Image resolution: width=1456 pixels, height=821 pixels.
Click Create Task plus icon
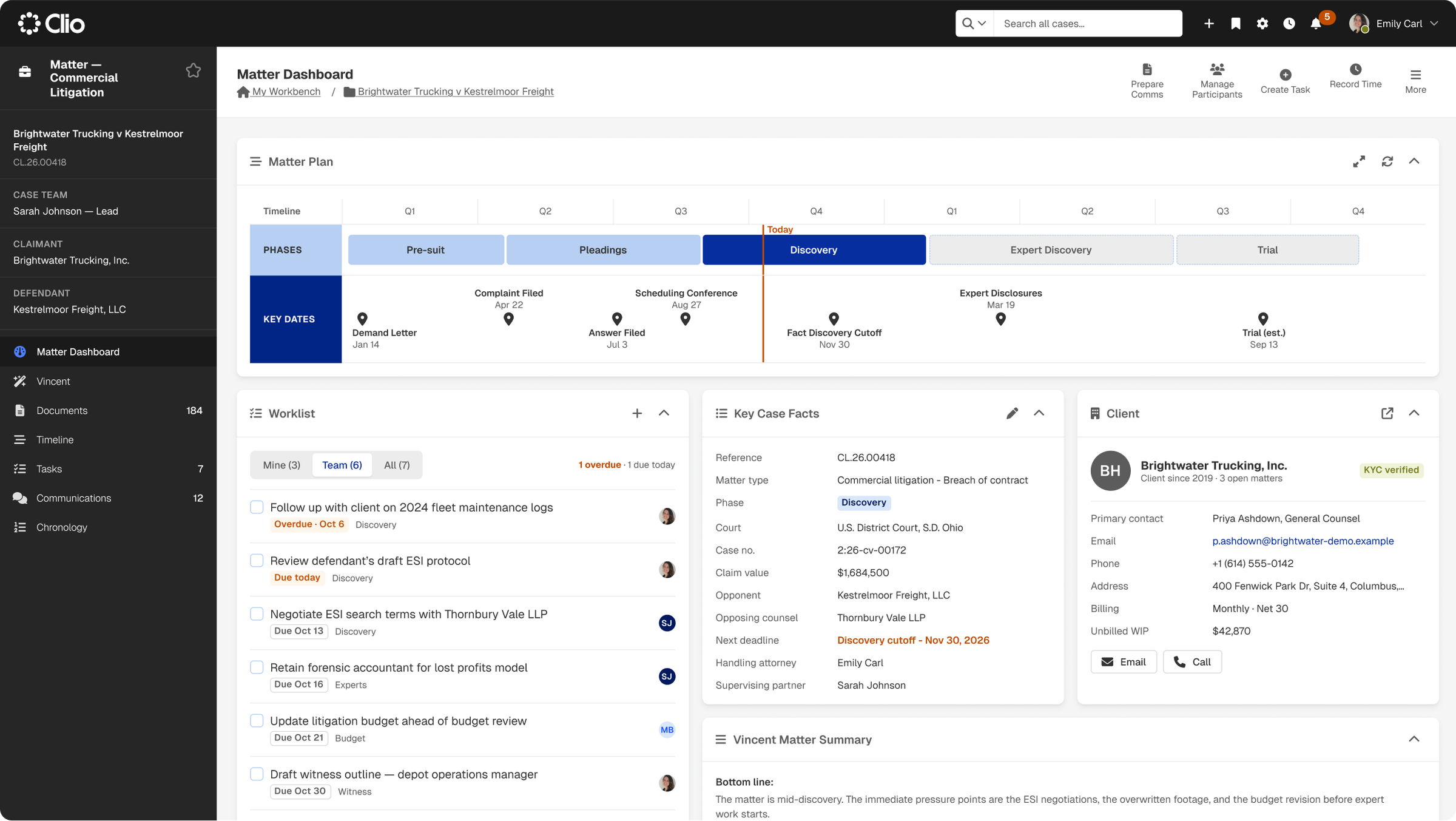1285,75
